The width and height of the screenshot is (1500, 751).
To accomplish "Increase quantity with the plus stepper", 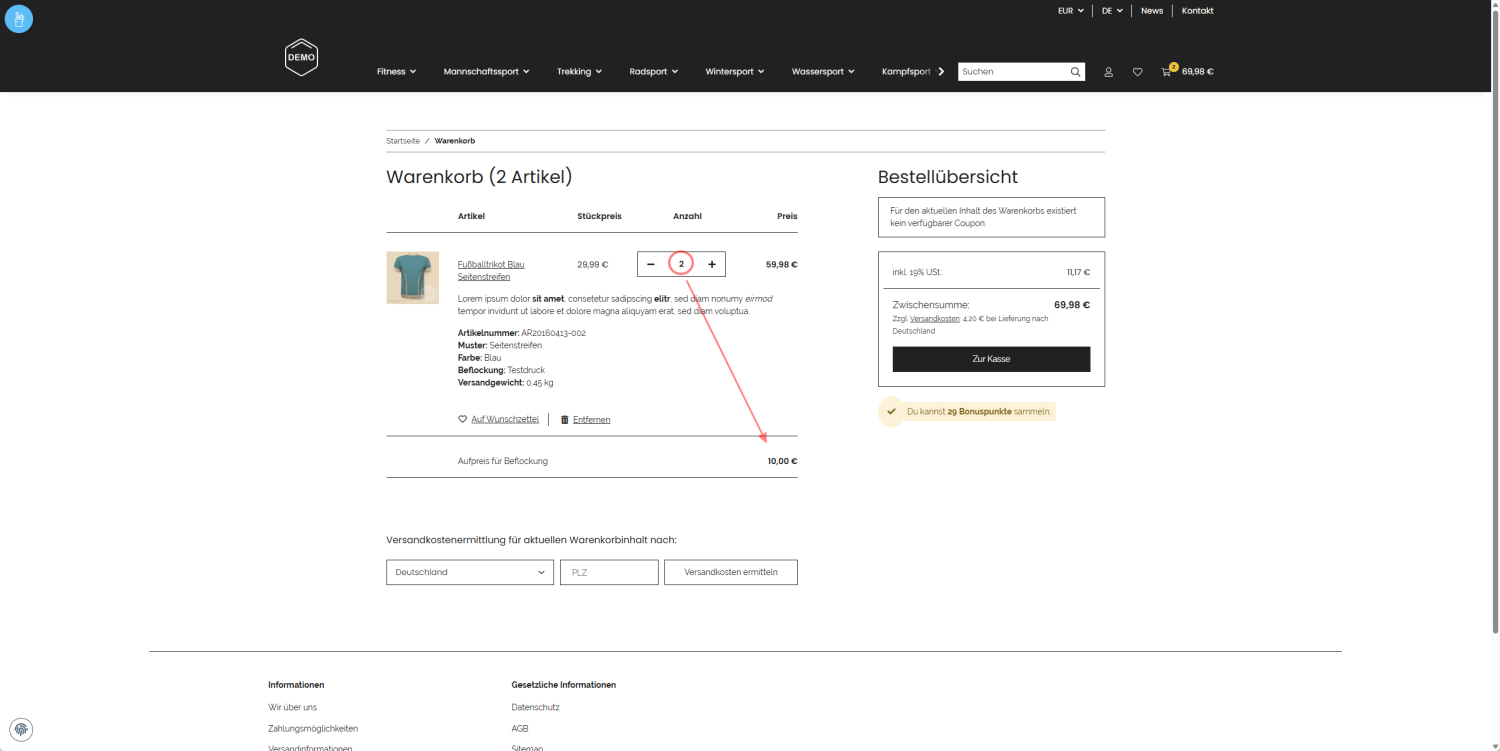I will (x=711, y=263).
